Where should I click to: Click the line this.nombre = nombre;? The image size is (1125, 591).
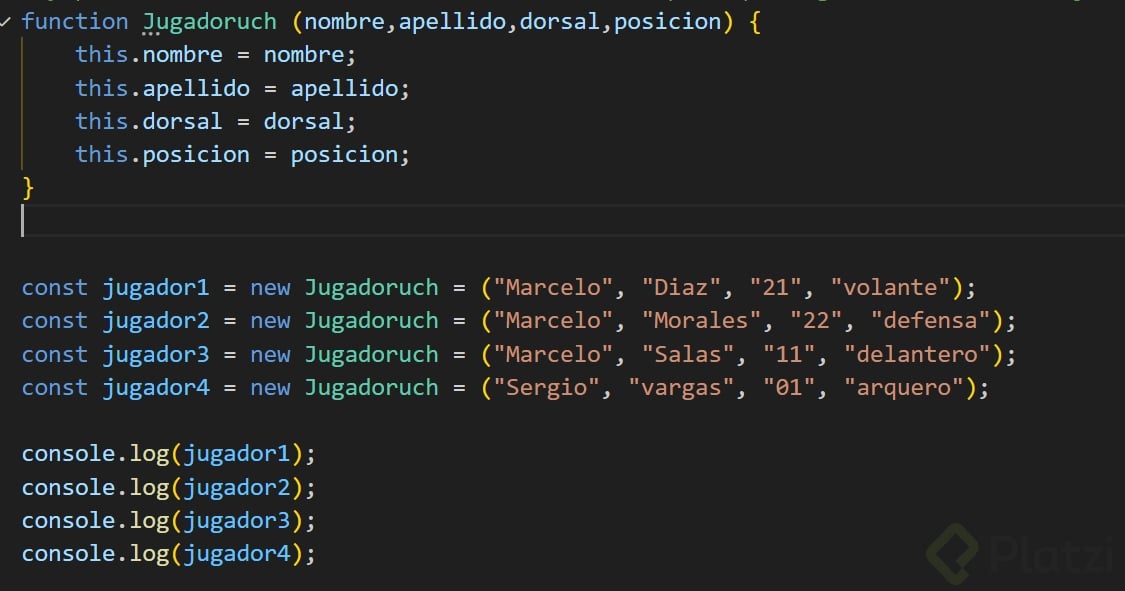click(215, 55)
